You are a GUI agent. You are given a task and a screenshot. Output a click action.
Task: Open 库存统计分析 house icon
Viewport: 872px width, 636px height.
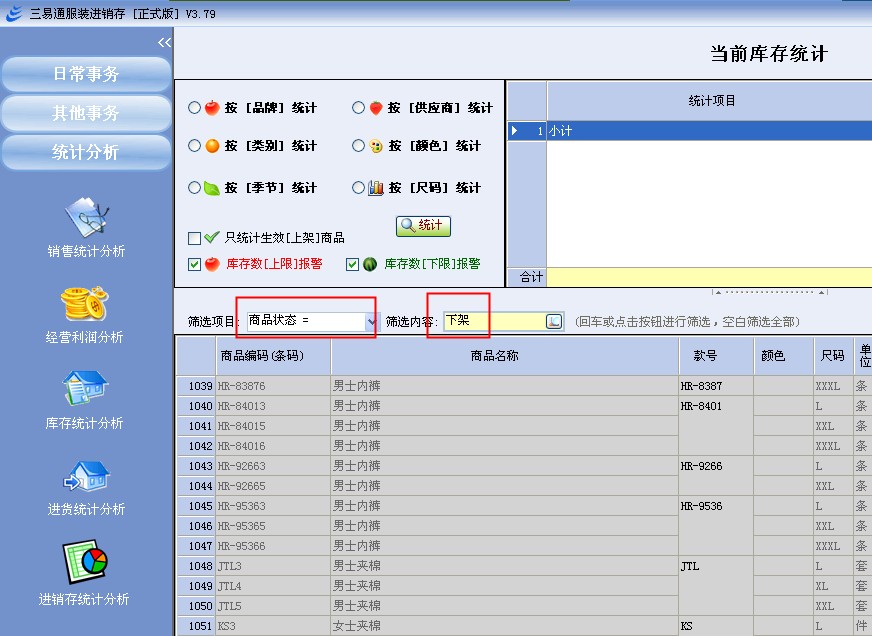tap(85, 389)
